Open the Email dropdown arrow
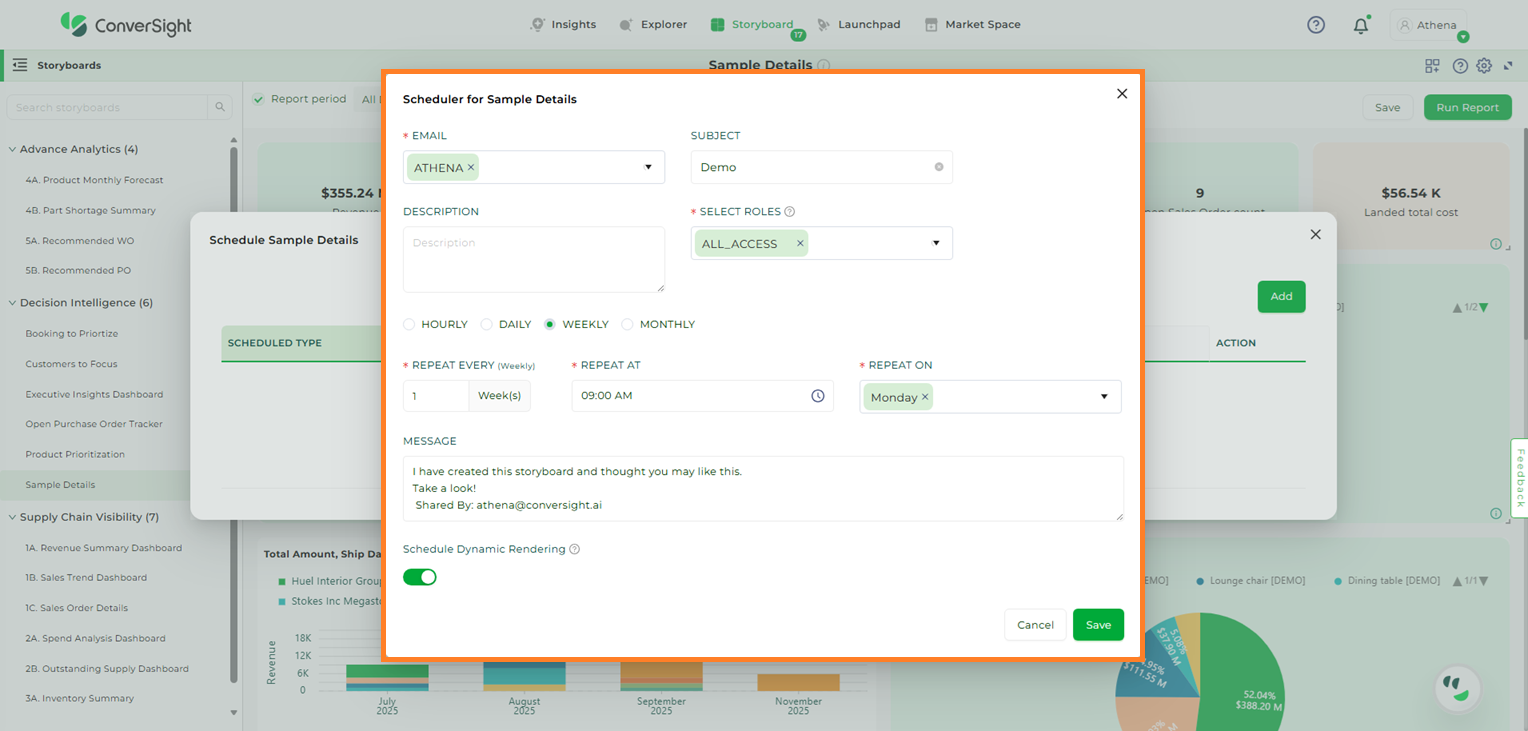Image resolution: width=1528 pixels, height=731 pixels. point(648,167)
